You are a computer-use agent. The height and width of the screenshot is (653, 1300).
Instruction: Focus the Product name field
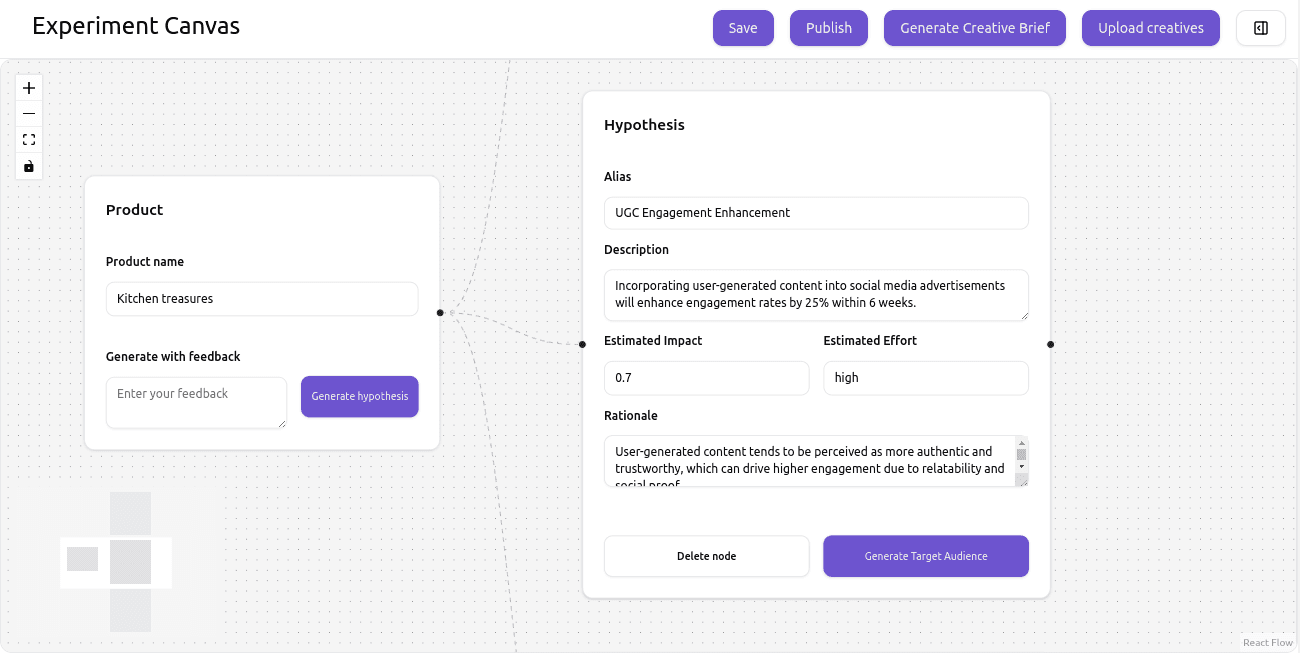coord(261,298)
